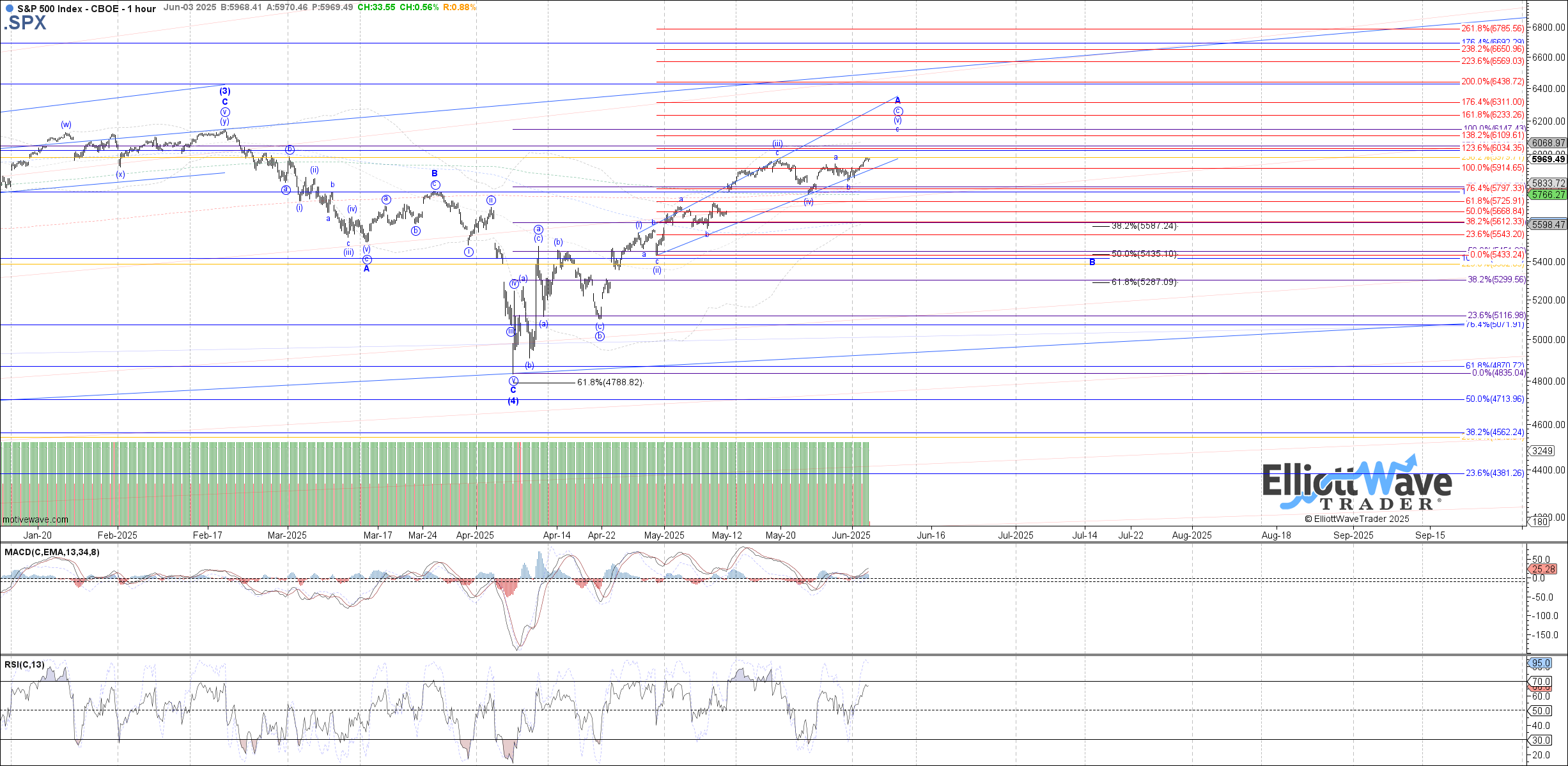Image resolution: width=1568 pixels, height=766 pixels.
Task: Click the circled c label under wave A target
Action: (898, 111)
